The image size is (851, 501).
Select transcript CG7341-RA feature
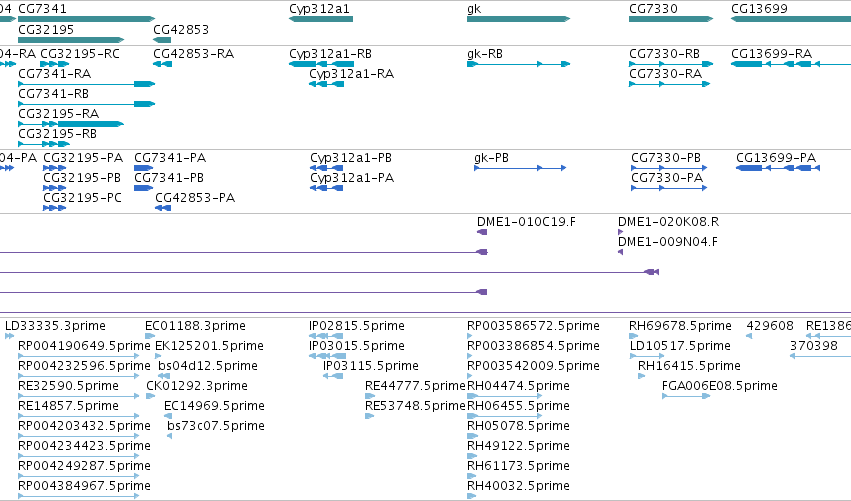tap(87, 84)
